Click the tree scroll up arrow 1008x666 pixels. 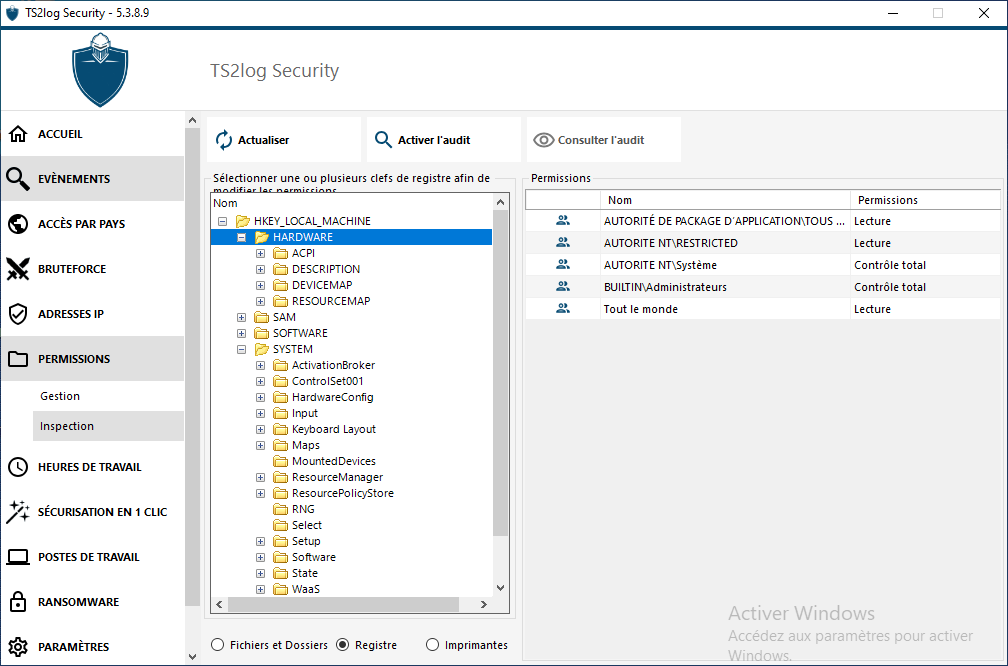(501, 202)
